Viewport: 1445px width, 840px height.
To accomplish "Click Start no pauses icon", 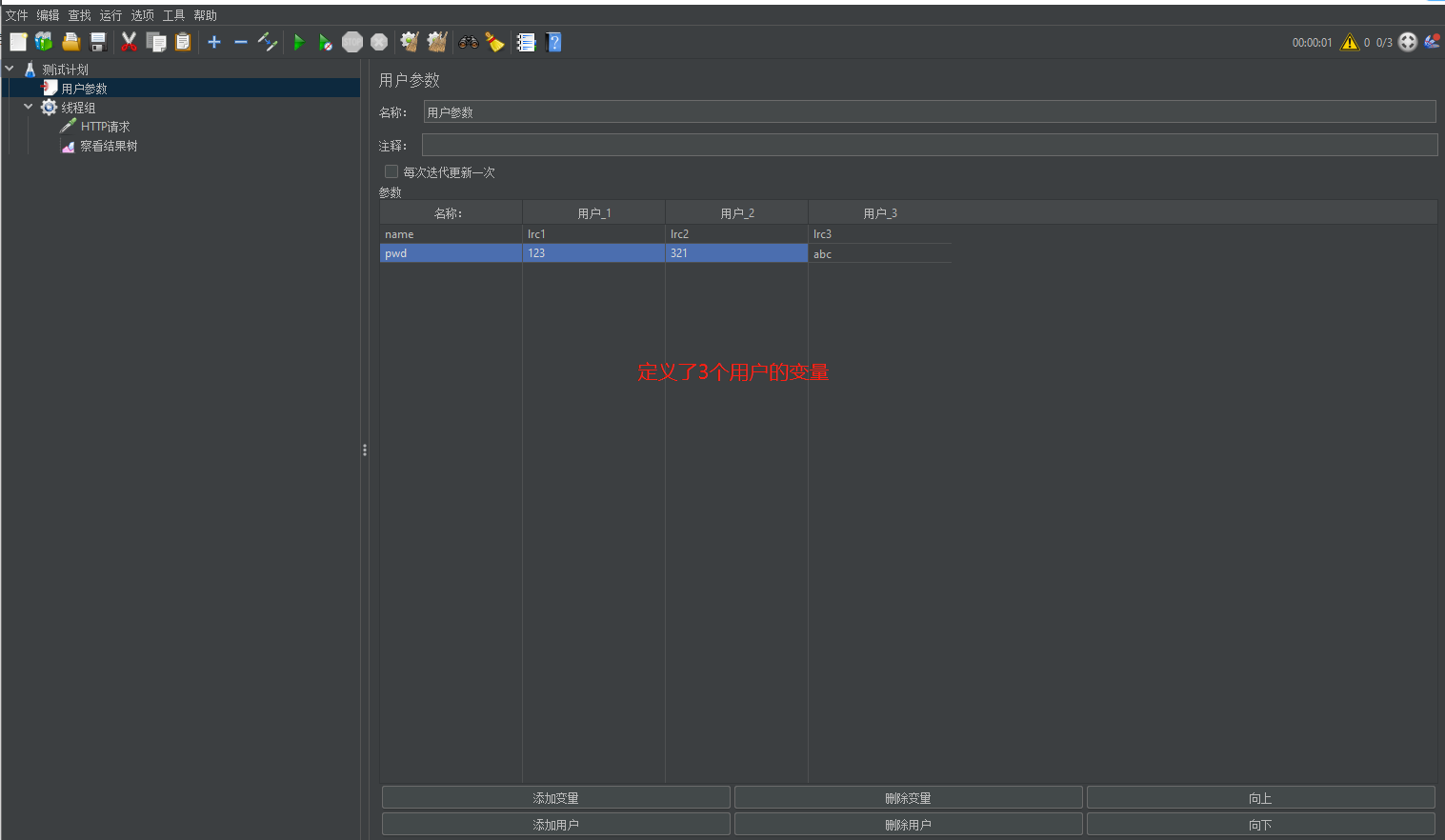I will [326, 42].
